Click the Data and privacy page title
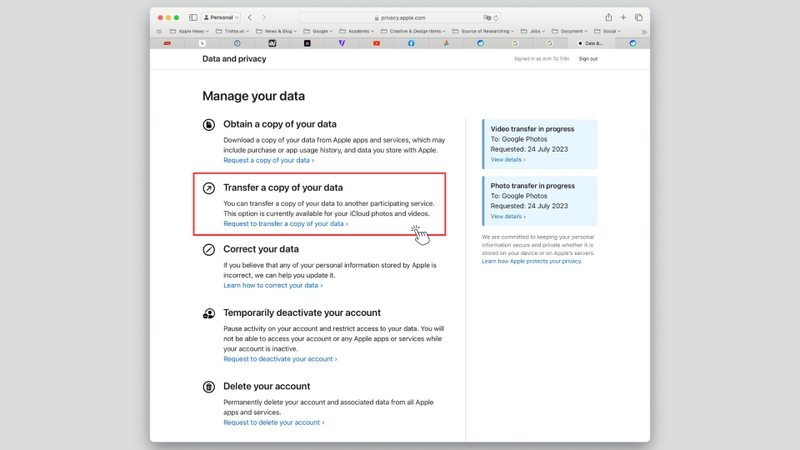 pyautogui.click(x=234, y=59)
